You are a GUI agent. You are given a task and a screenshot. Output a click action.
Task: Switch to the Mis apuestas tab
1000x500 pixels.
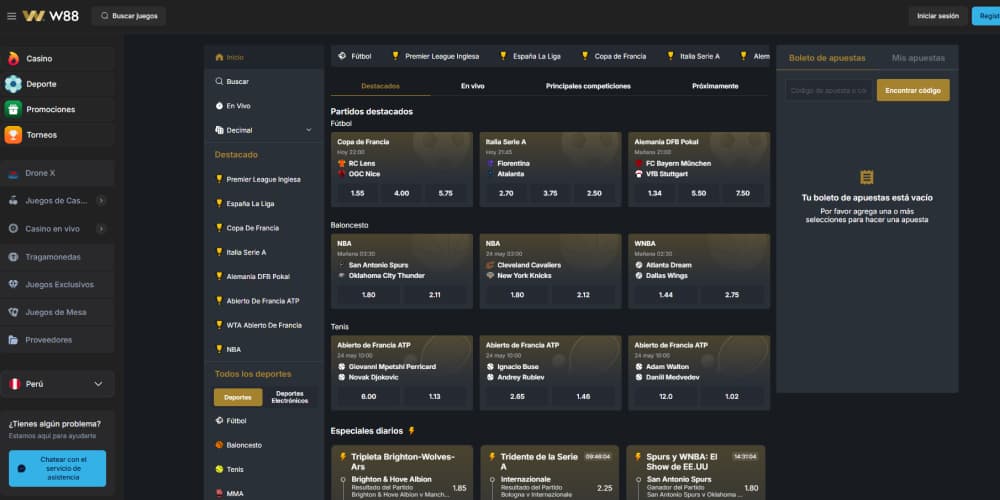point(918,58)
